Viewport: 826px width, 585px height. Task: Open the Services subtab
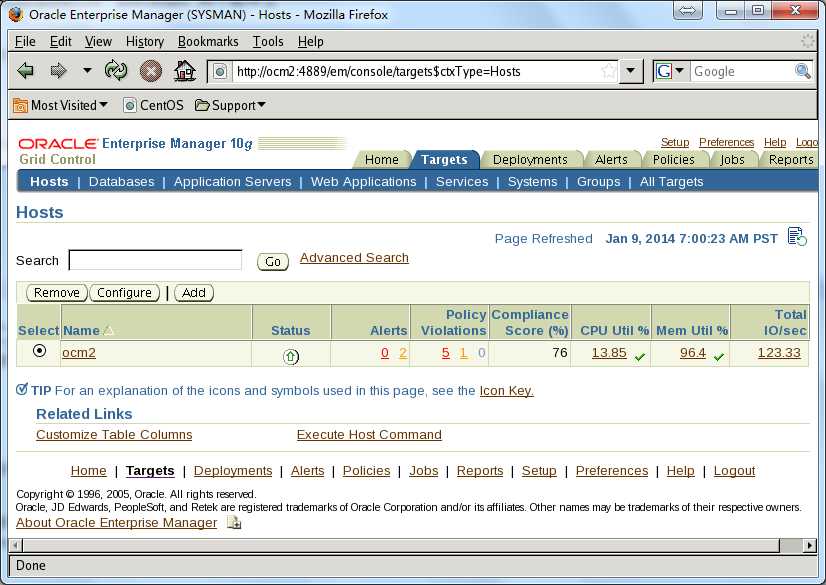pyautogui.click(x=462, y=182)
